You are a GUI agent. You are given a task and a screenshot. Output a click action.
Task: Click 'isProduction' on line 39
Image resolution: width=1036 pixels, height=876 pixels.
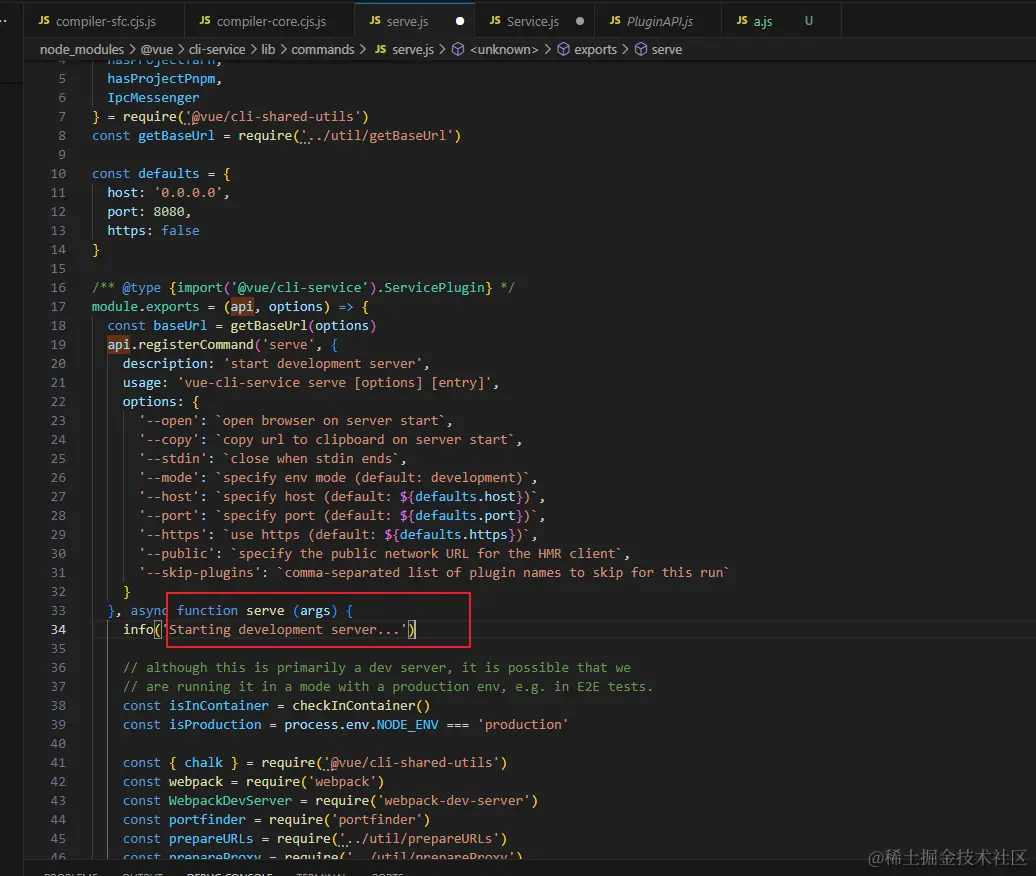(215, 725)
